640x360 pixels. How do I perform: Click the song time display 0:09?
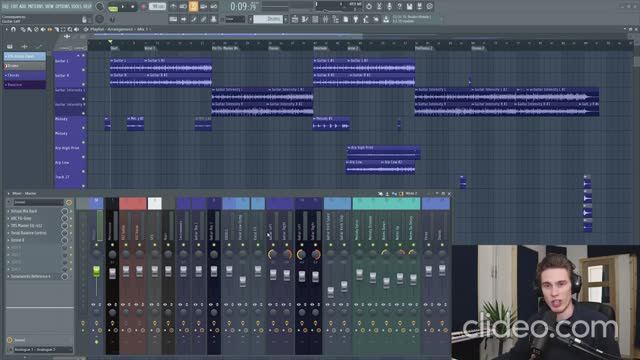[244, 7]
